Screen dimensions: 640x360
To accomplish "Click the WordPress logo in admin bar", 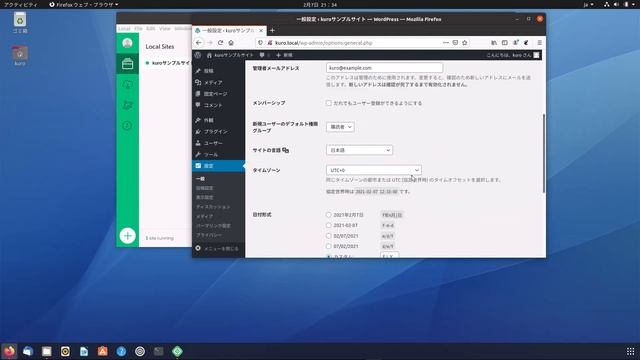I will tap(198, 55).
